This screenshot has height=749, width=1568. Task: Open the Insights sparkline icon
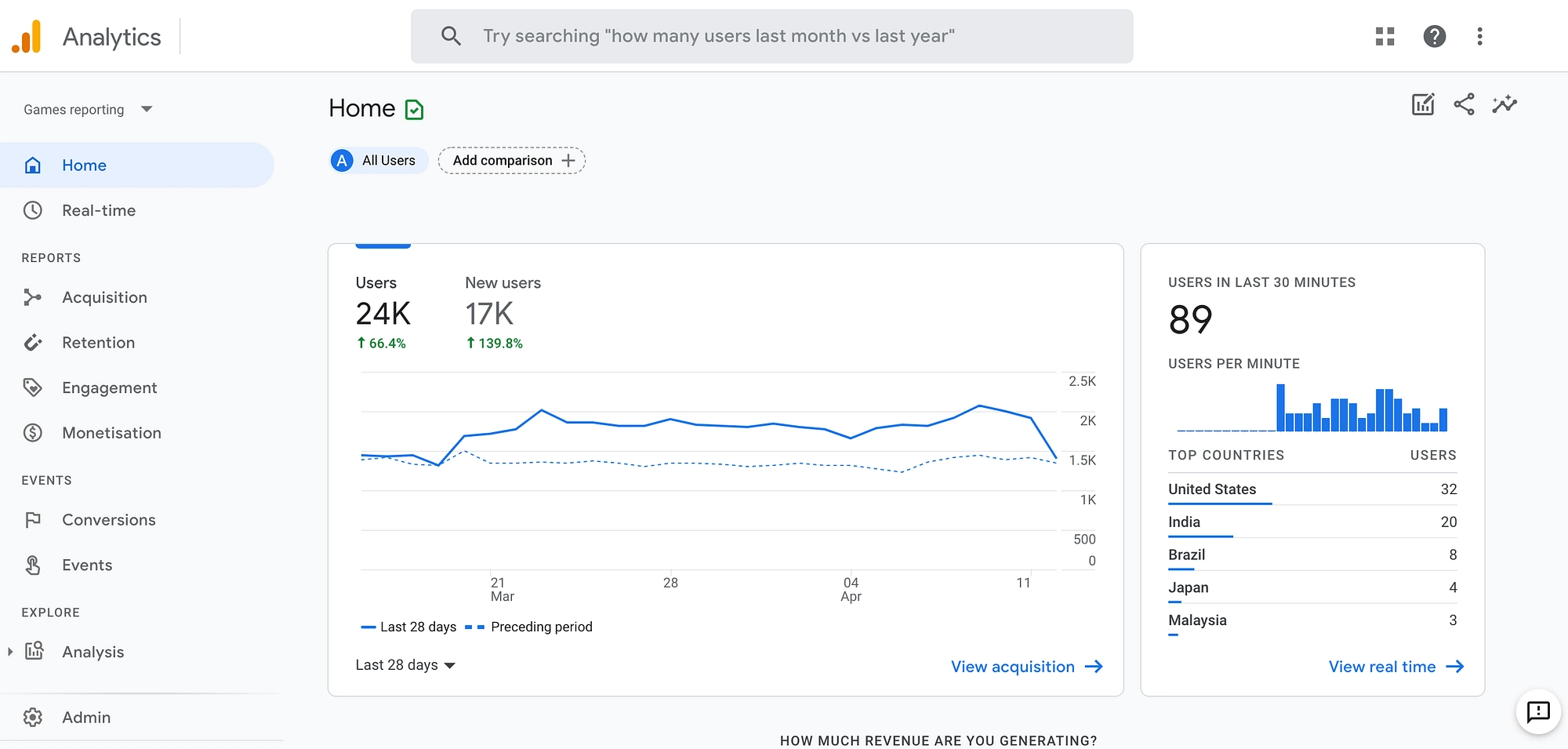coord(1504,104)
